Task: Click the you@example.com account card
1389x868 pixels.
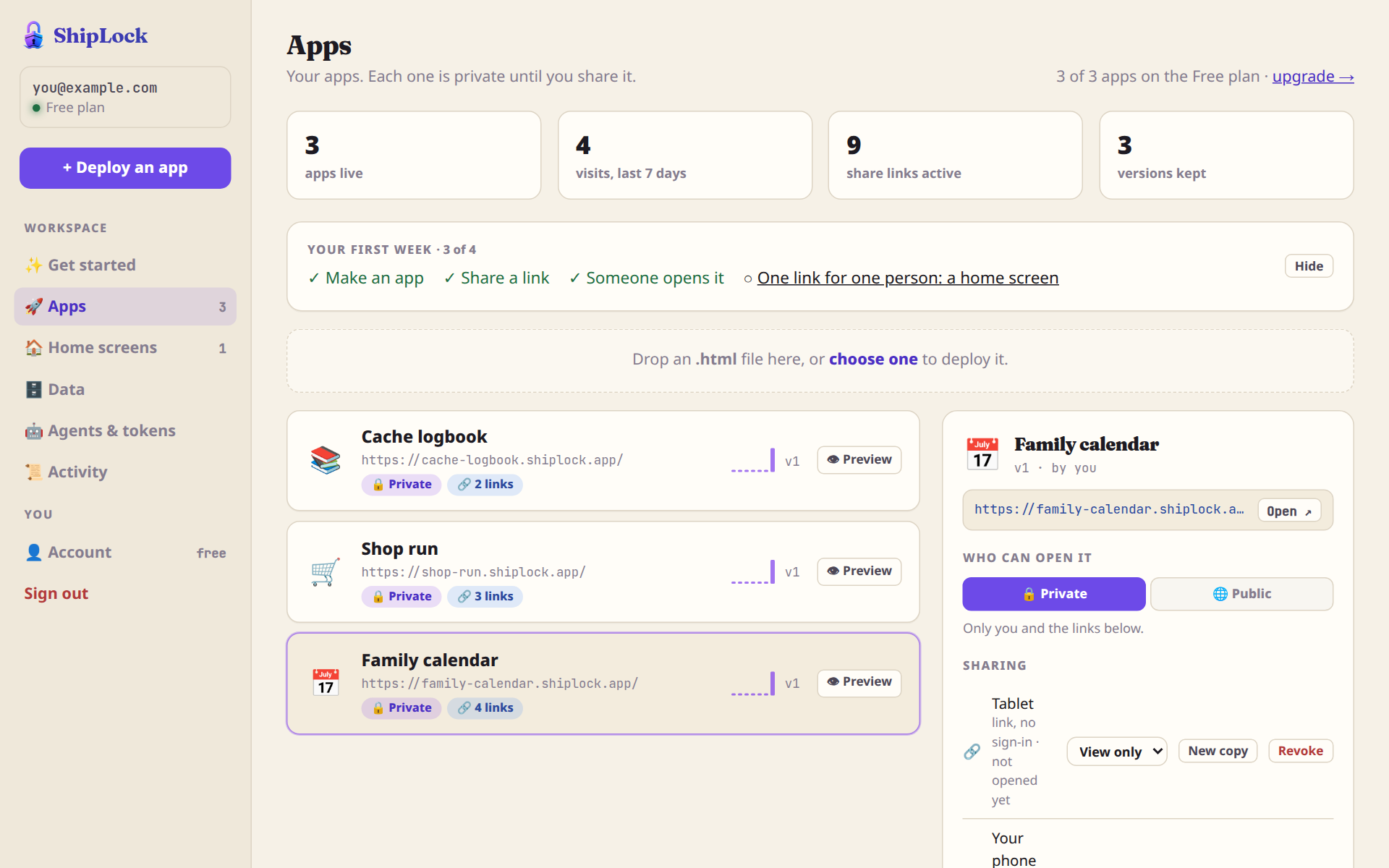Action: (125, 97)
